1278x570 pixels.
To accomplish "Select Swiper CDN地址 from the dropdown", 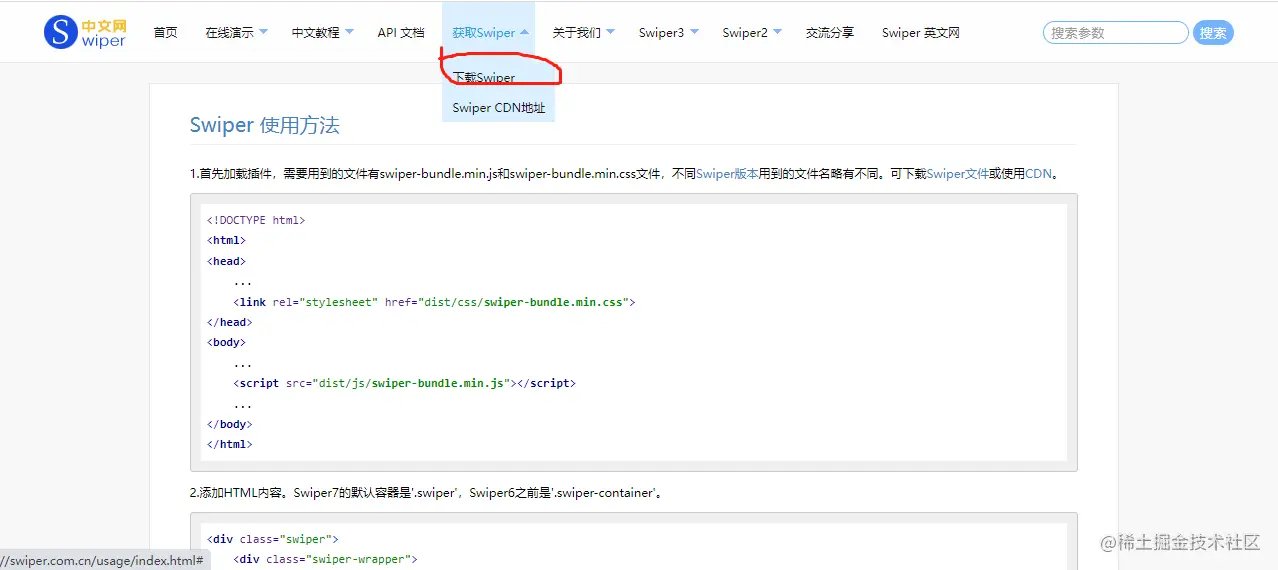I will (x=498, y=107).
